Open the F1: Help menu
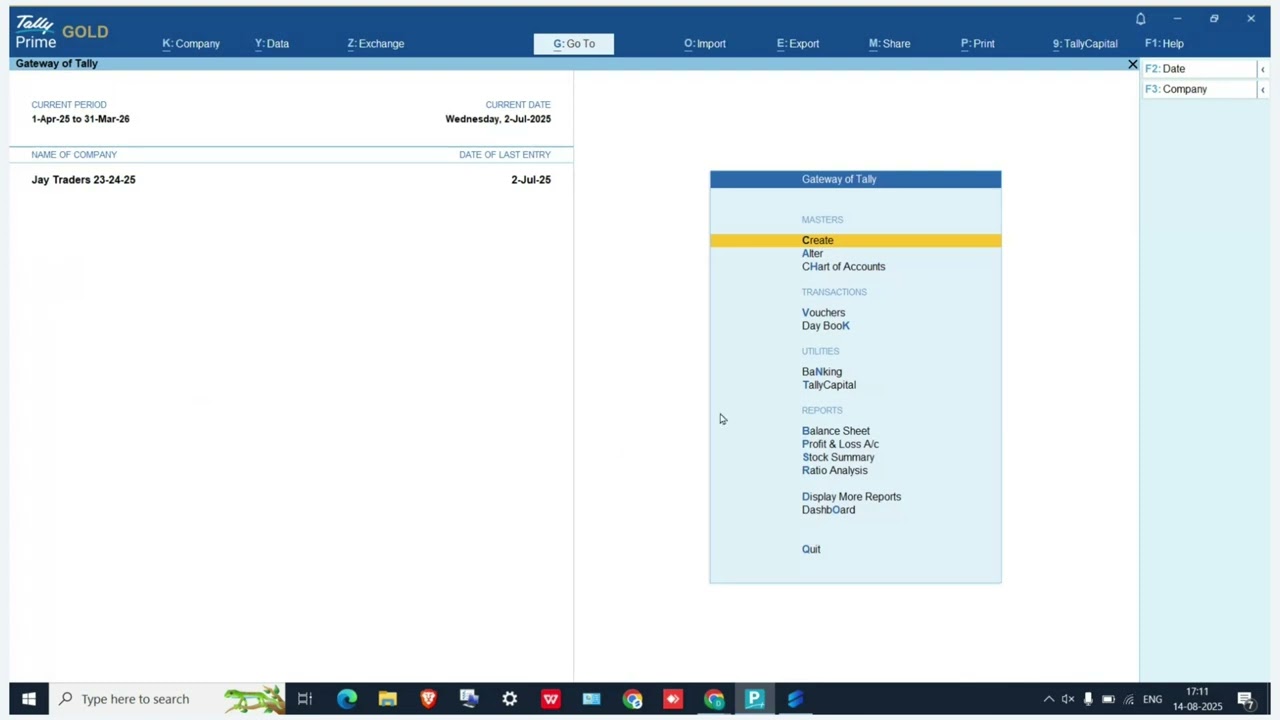Image resolution: width=1280 pixels, height=720 pixels. click(x=1164, y=44)
